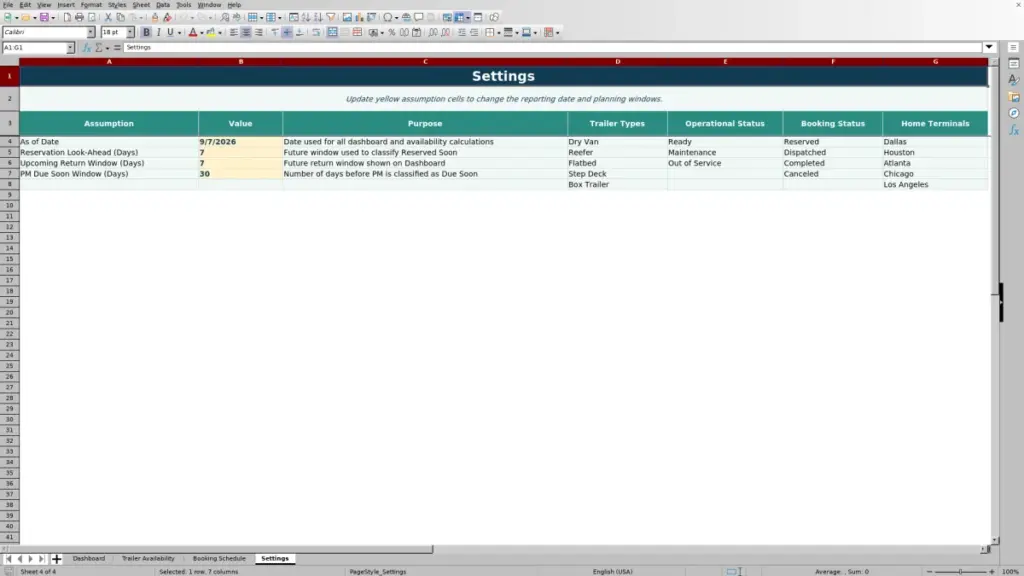Switch to the Trailer Availability sheet tab

(x=148, y=558)
